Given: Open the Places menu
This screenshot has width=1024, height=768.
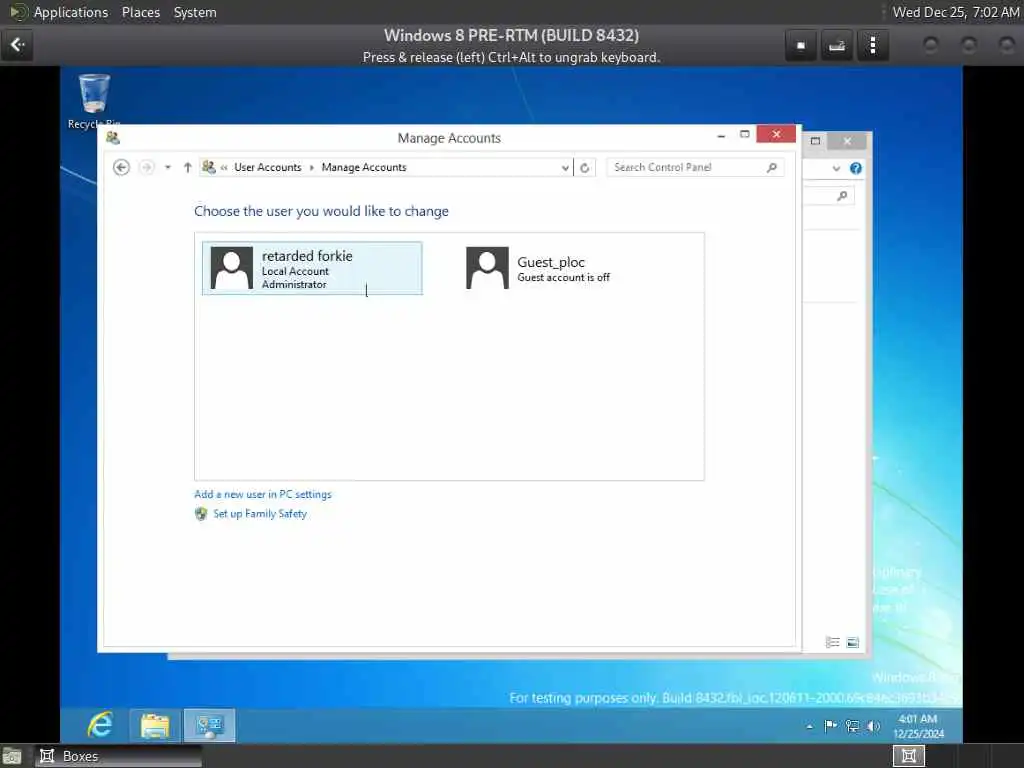Looking at the screenshot, I should [140, 12].
